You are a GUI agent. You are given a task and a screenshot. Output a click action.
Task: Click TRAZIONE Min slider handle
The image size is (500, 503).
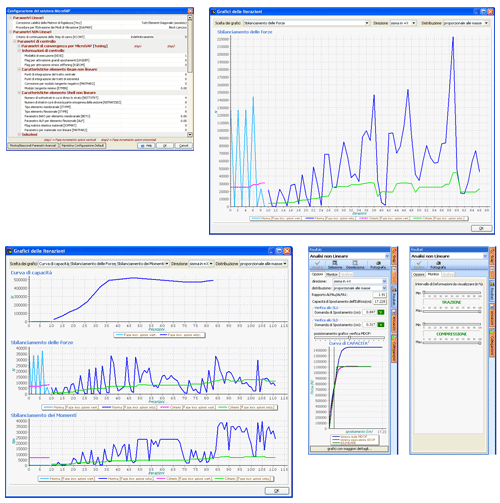click(x=424, y=292)
